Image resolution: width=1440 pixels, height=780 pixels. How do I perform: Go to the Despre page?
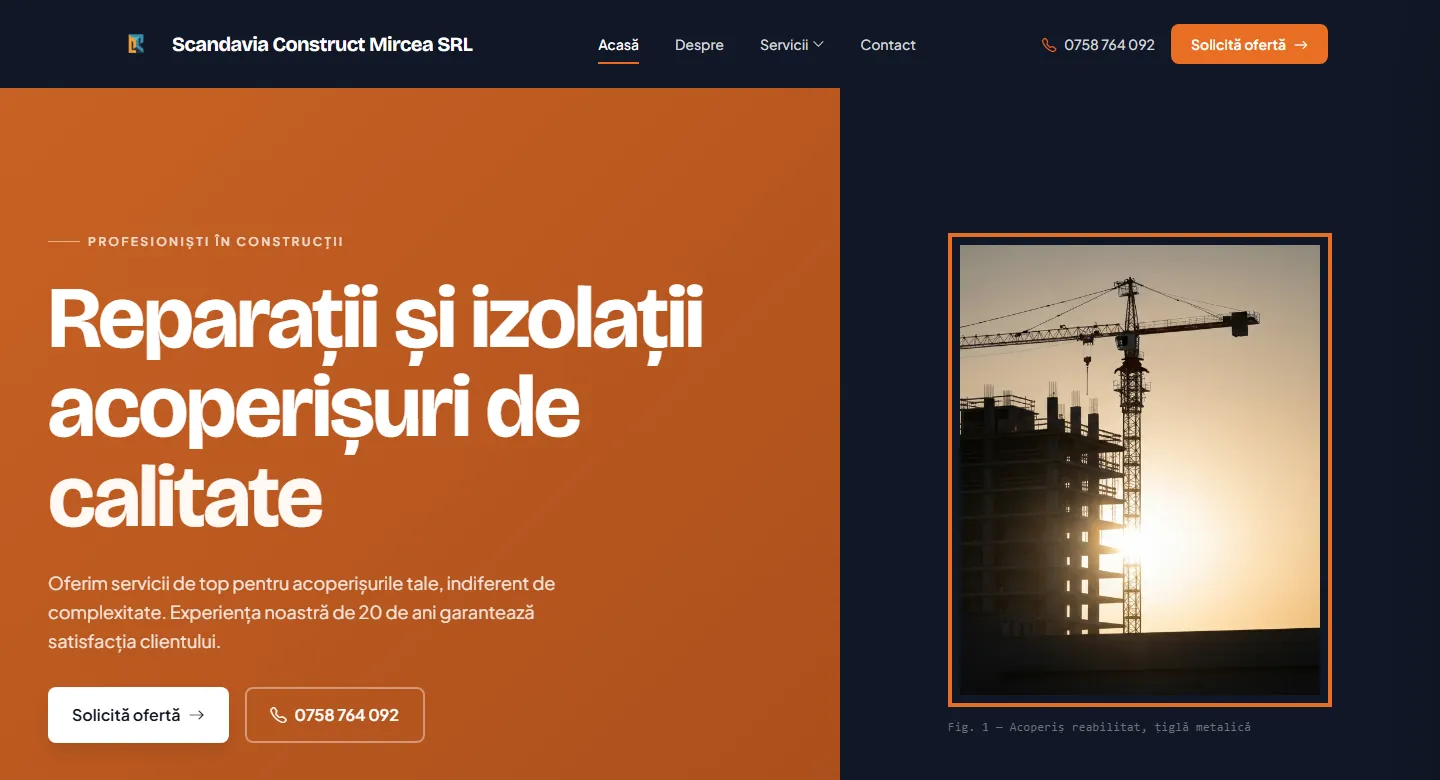click(699, 45)
